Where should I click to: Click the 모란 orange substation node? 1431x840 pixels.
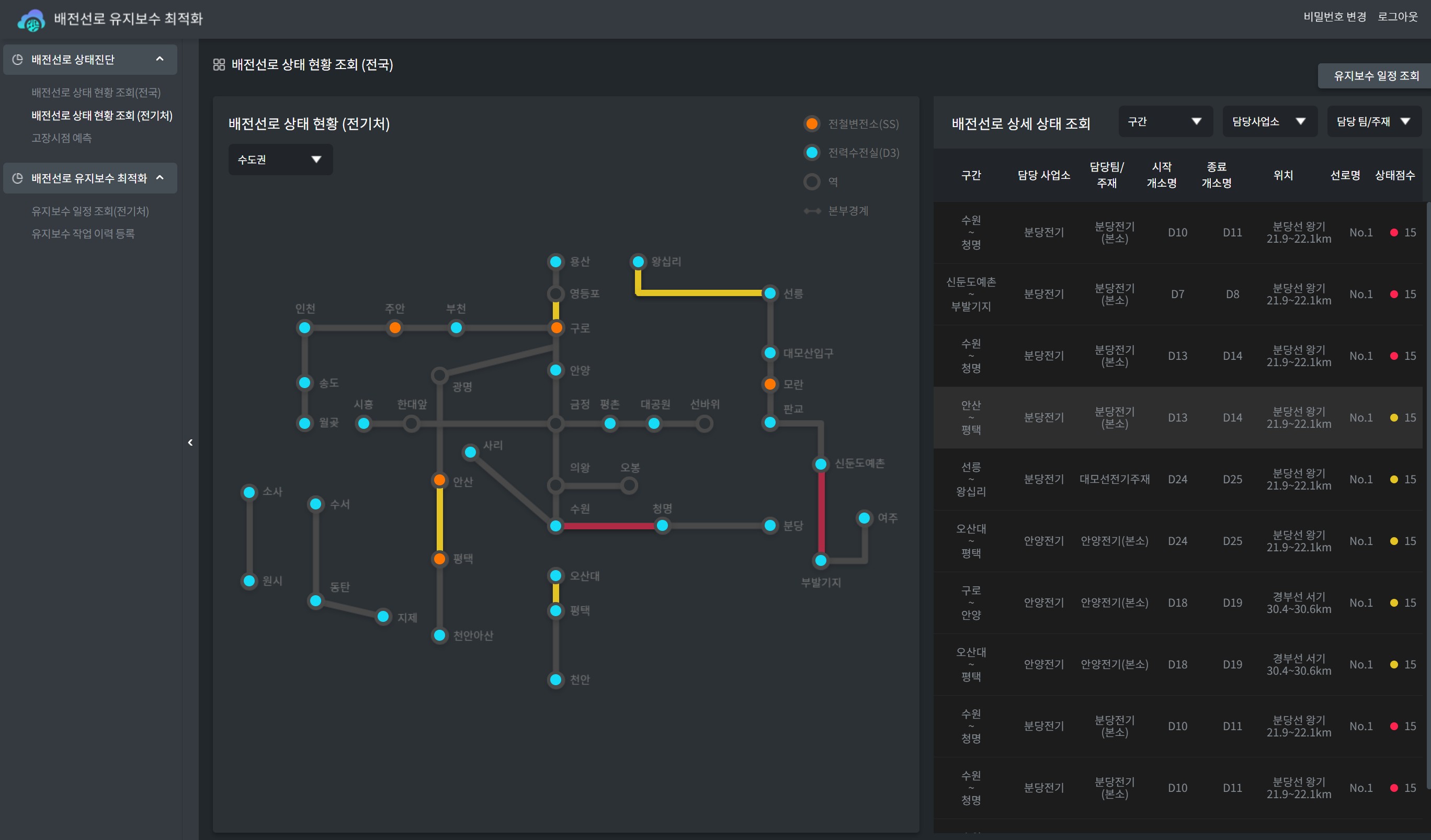[770, 384]
